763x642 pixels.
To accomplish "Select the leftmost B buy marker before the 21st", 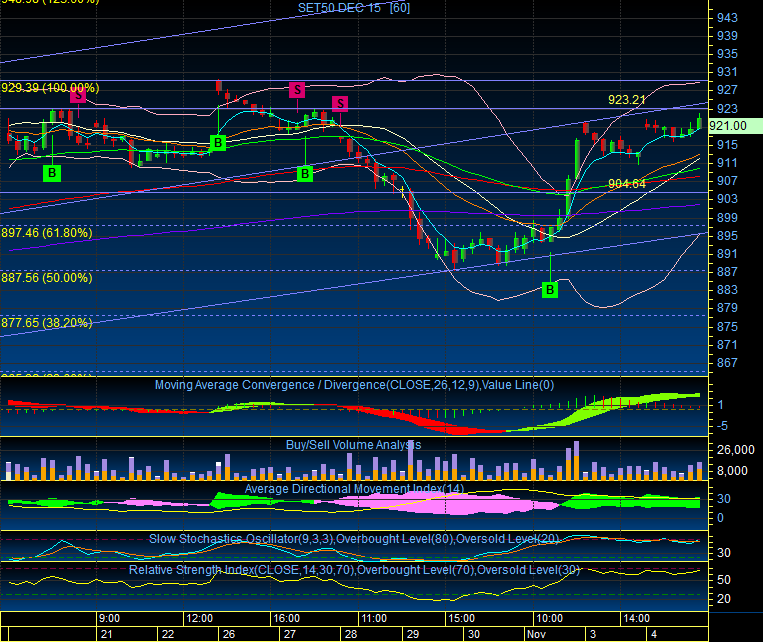I will (52, 173).
